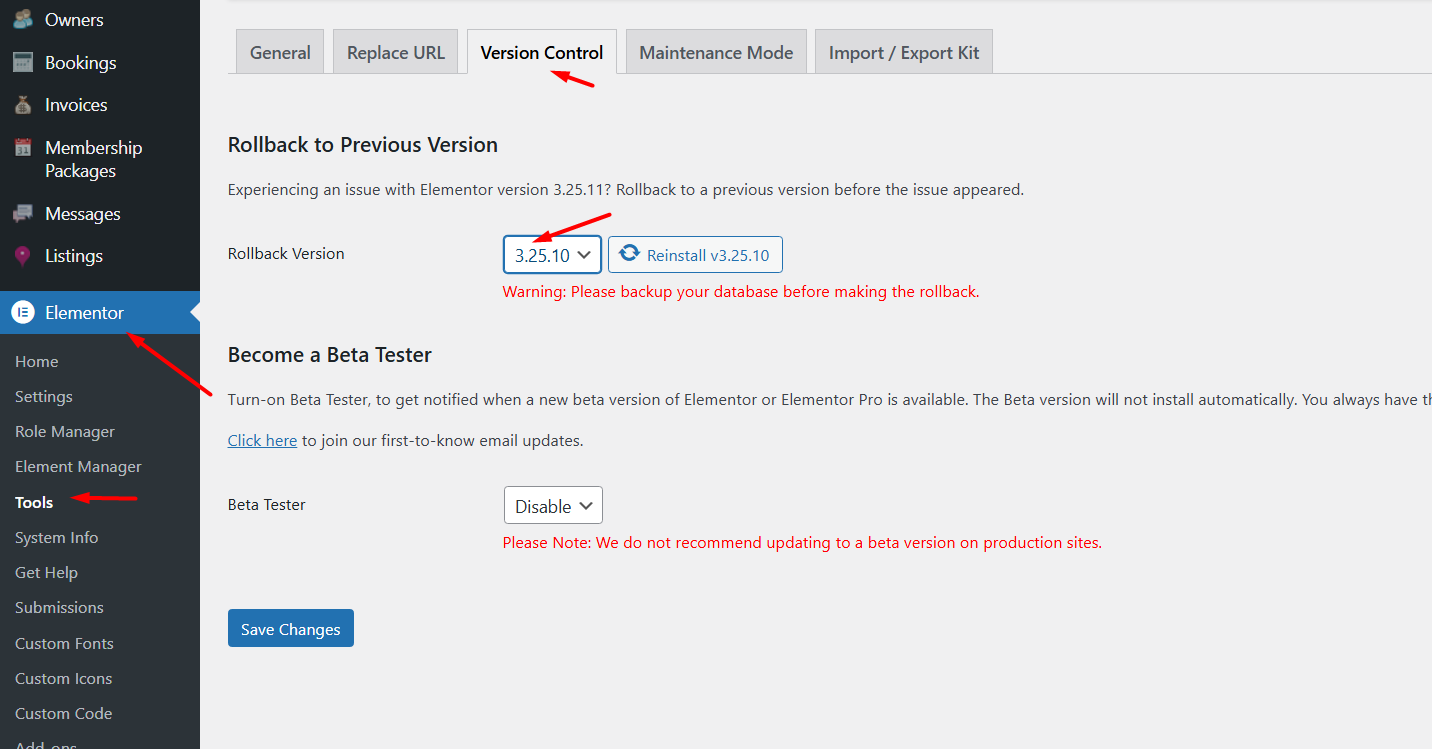Click 'Rollback to Previous Version' heading
Image resolution: width=1432 pixels, height=749 pixels.
coord(363,145)
